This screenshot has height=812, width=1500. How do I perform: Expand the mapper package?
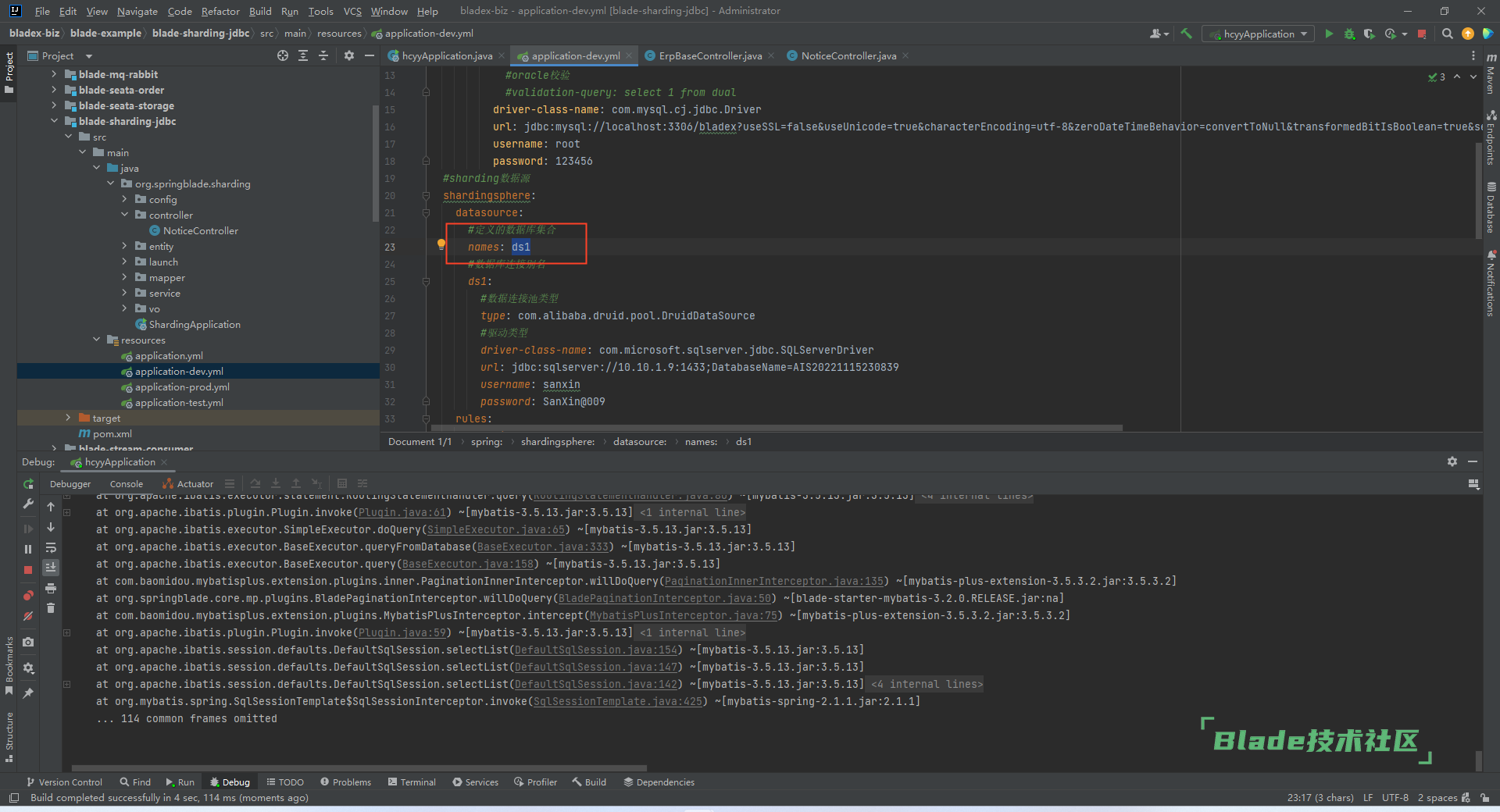[124, 277]
